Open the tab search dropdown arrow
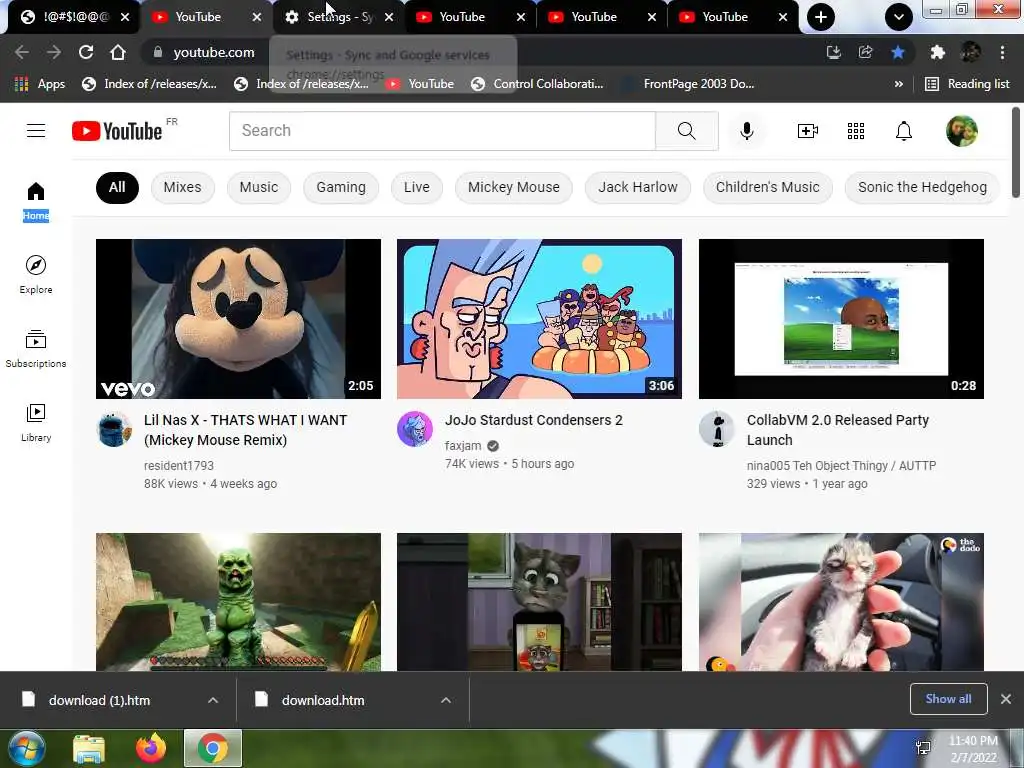1024x768 pixels. (899, 17)
